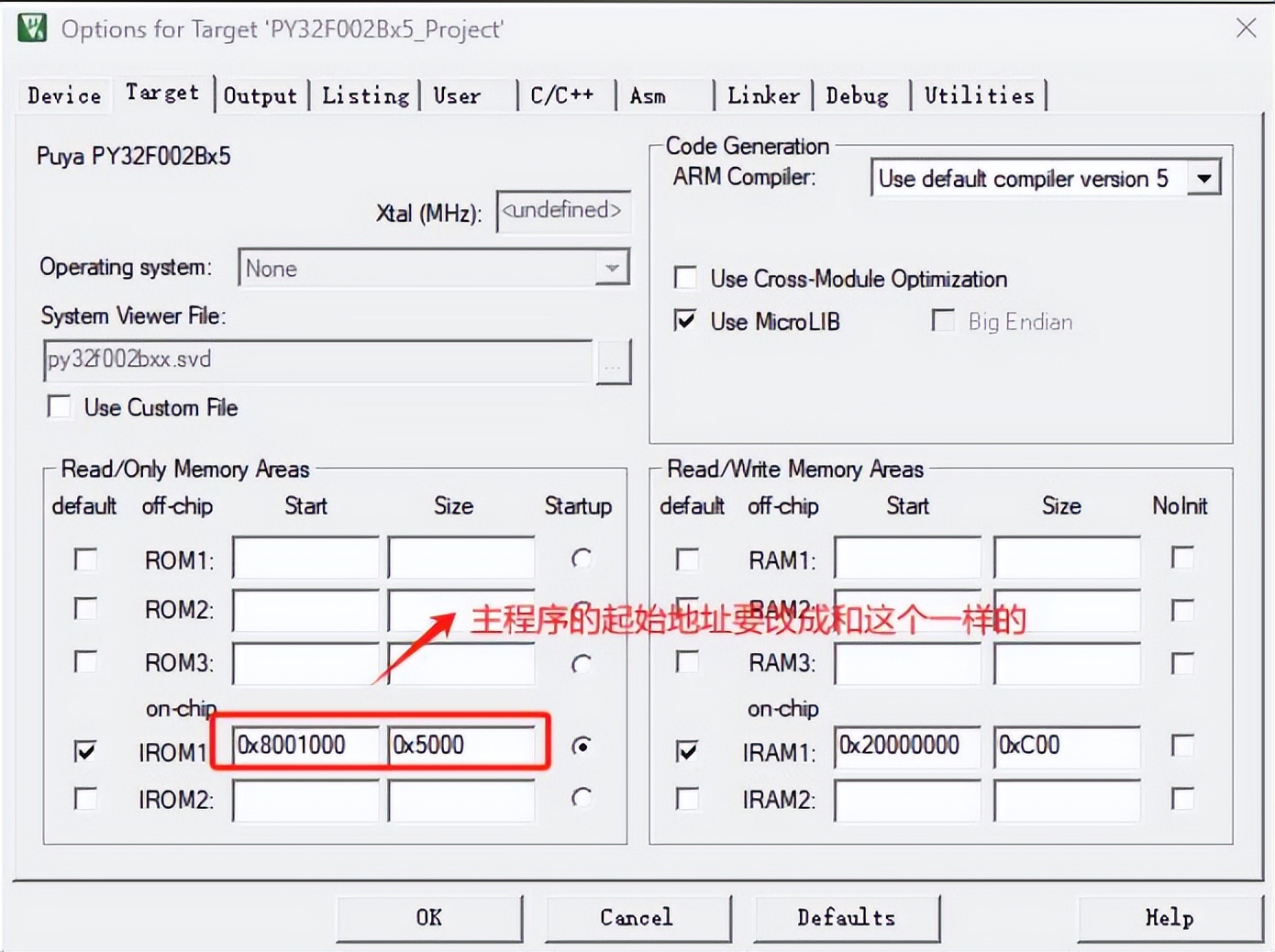
Task: Open the Output tab
Action: coord(261,95)
